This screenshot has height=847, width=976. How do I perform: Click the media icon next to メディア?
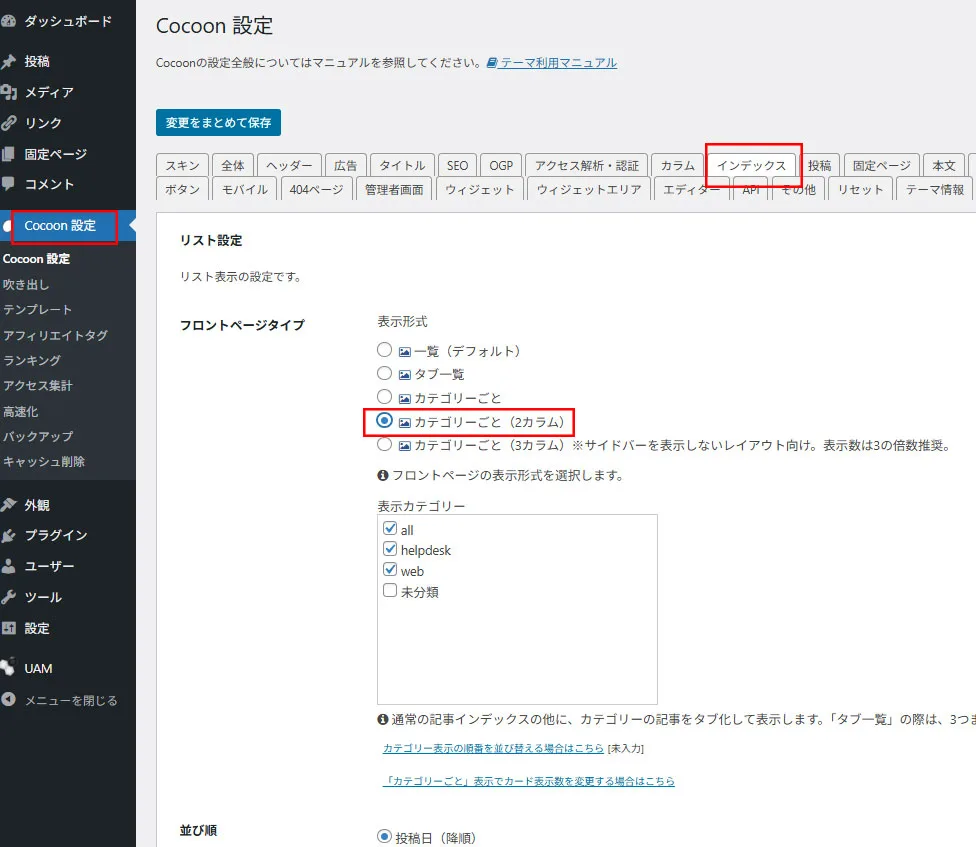9,93
